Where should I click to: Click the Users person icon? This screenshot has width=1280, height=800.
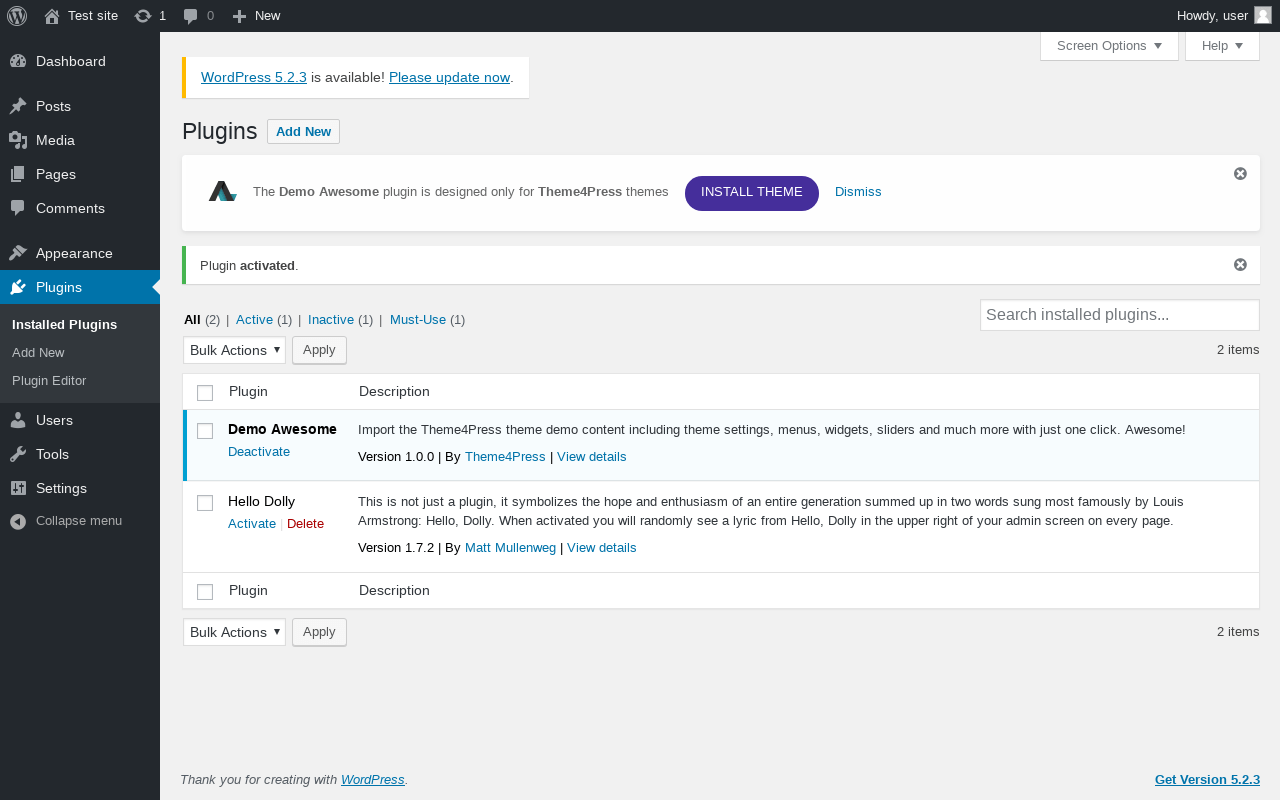pyautogui.click(x=18, y=420)
